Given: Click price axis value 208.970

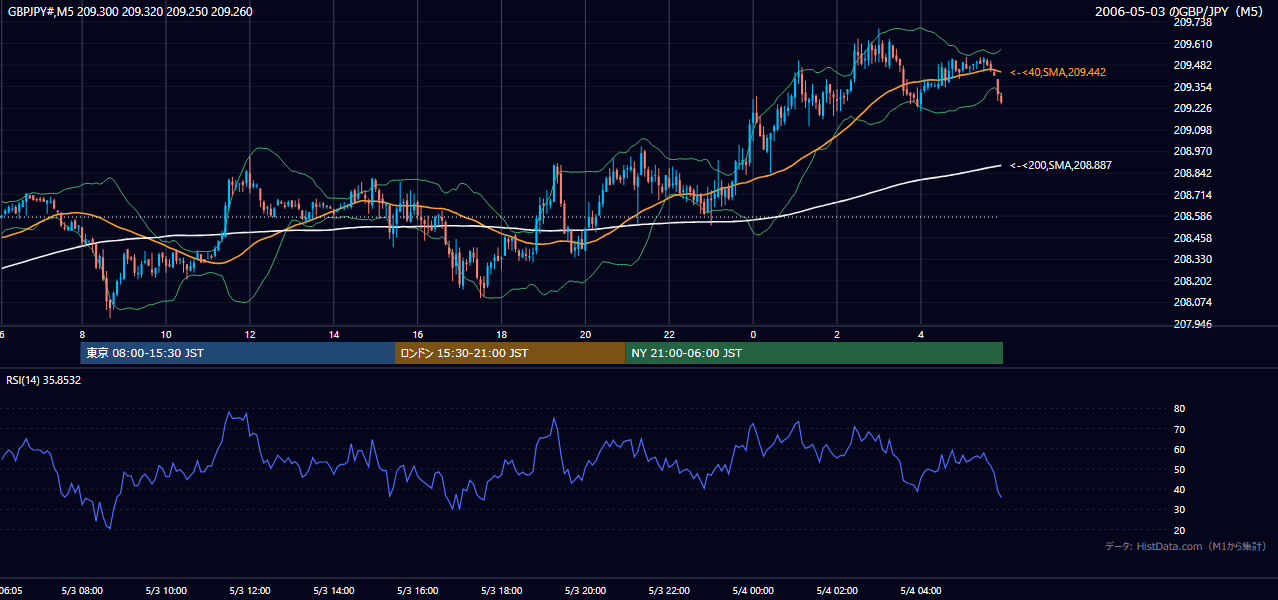Looking at the screenshot, I should [1192, 151].
